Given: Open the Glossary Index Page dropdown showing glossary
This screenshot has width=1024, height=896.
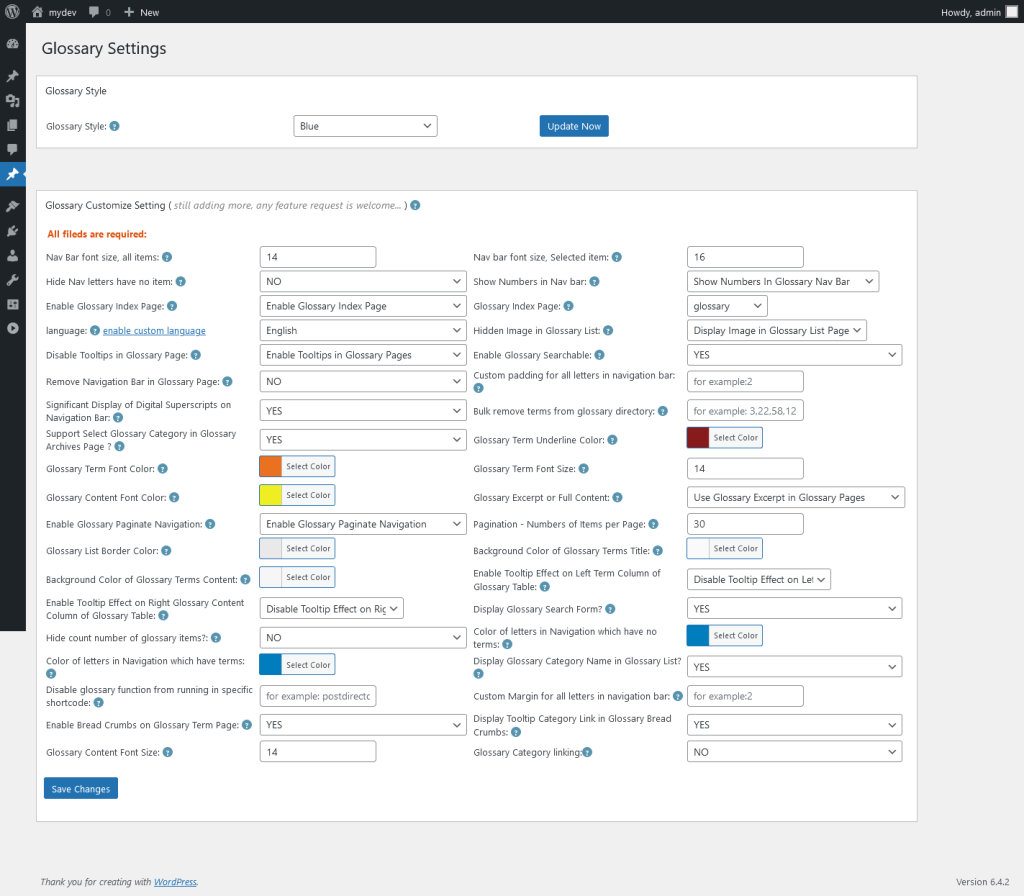Looking at the screenshot, I should pos(727,306).
